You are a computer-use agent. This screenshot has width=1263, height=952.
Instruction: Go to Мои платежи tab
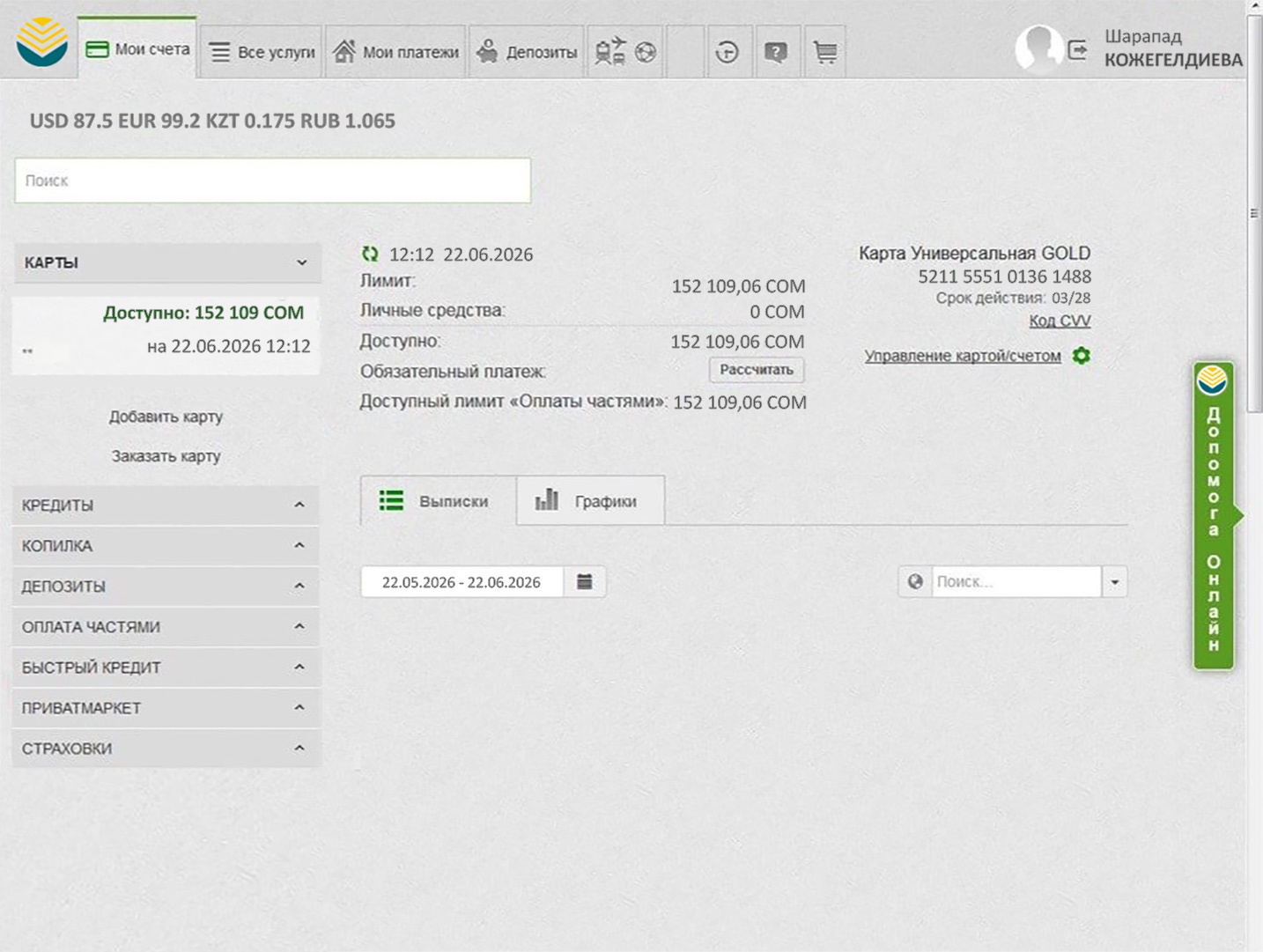tap(395, 52)
